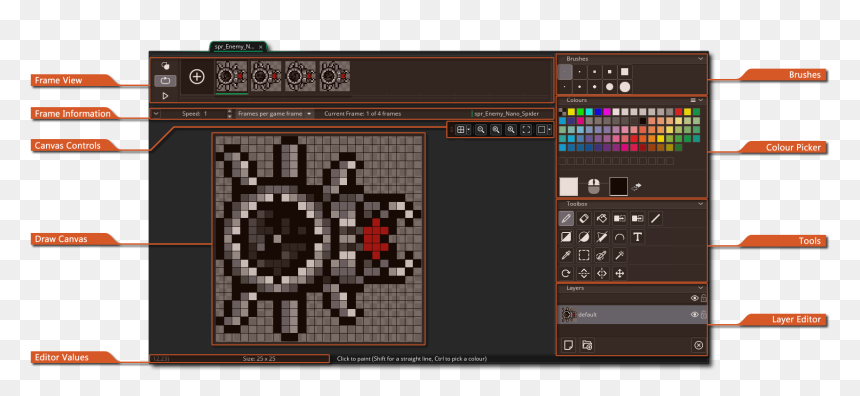Collapse the Toolbox panel
The width and height of the screenshot is (860, 396).
point(700,203)
